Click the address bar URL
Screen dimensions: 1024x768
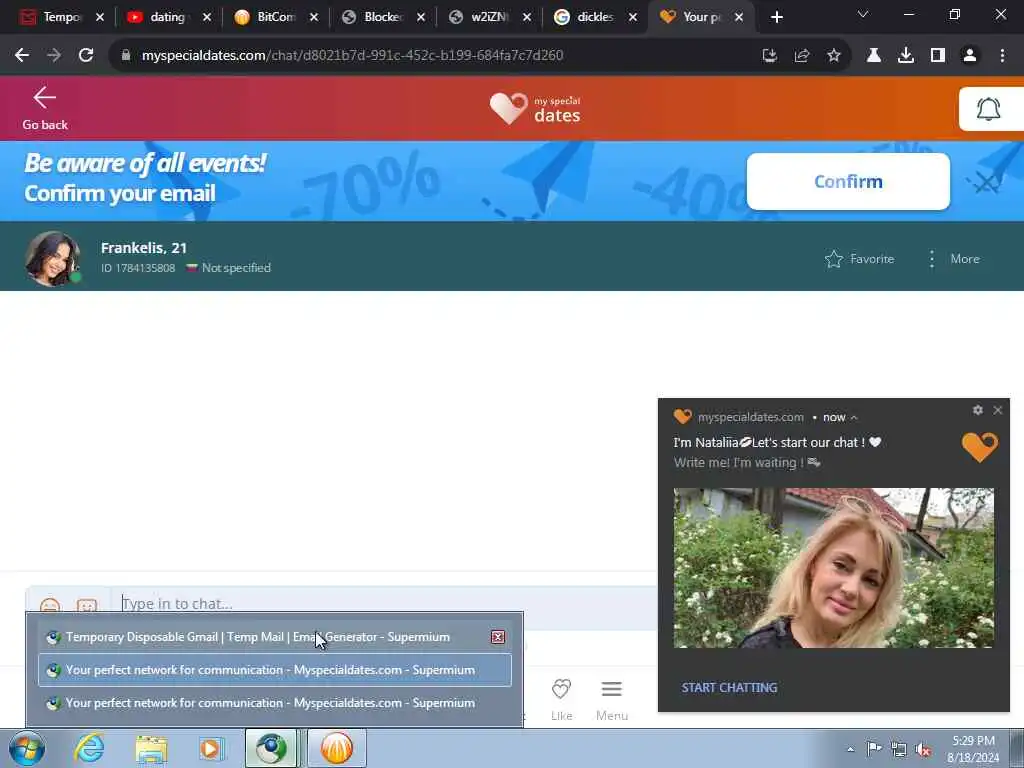352,56
